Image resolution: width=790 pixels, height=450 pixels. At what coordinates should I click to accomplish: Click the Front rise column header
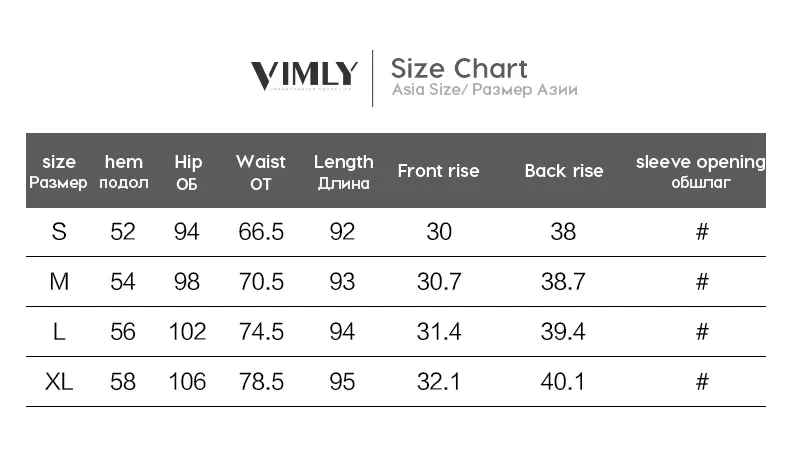tap(438, 171)
